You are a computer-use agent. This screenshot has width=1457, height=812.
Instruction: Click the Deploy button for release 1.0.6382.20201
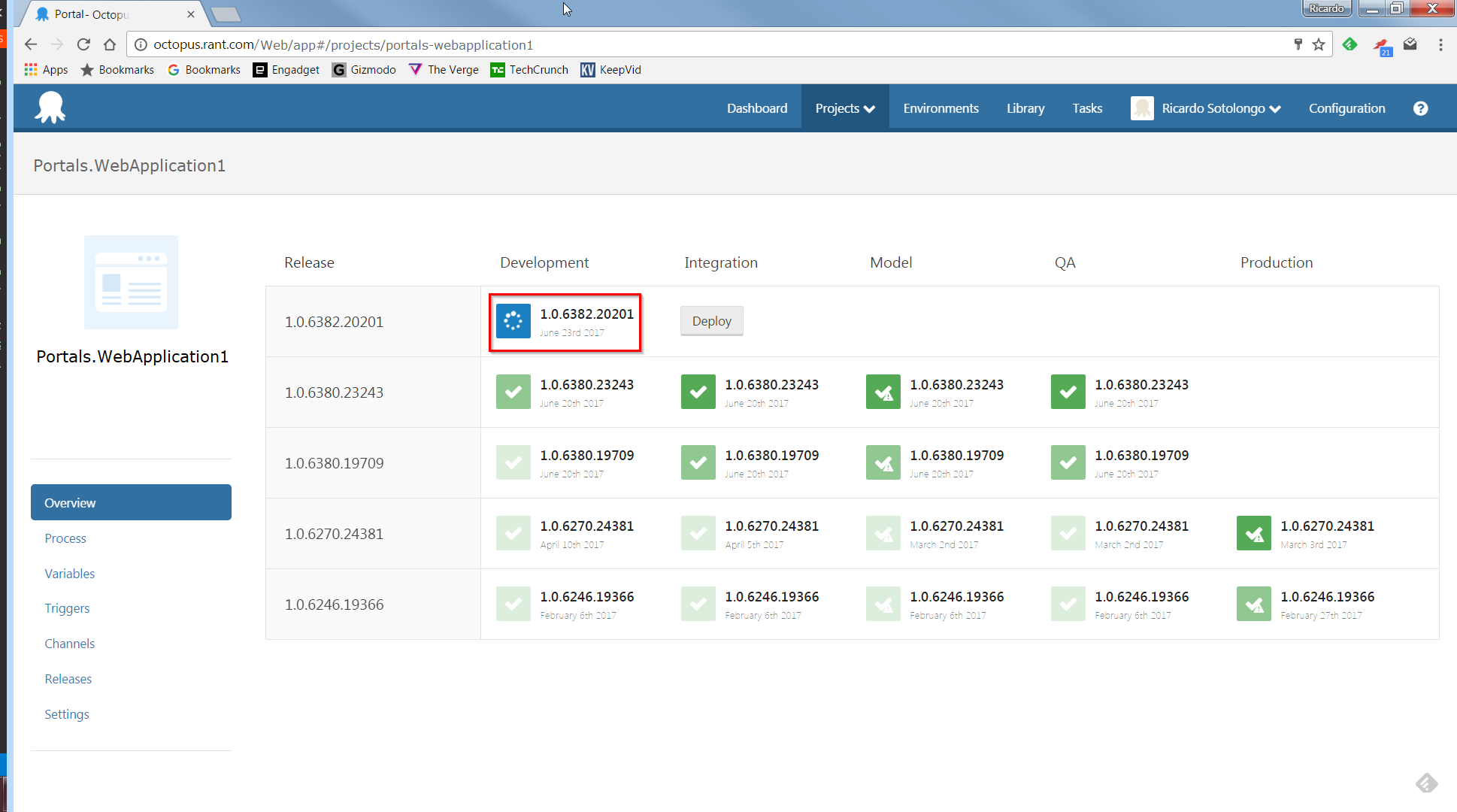(712, 320)
